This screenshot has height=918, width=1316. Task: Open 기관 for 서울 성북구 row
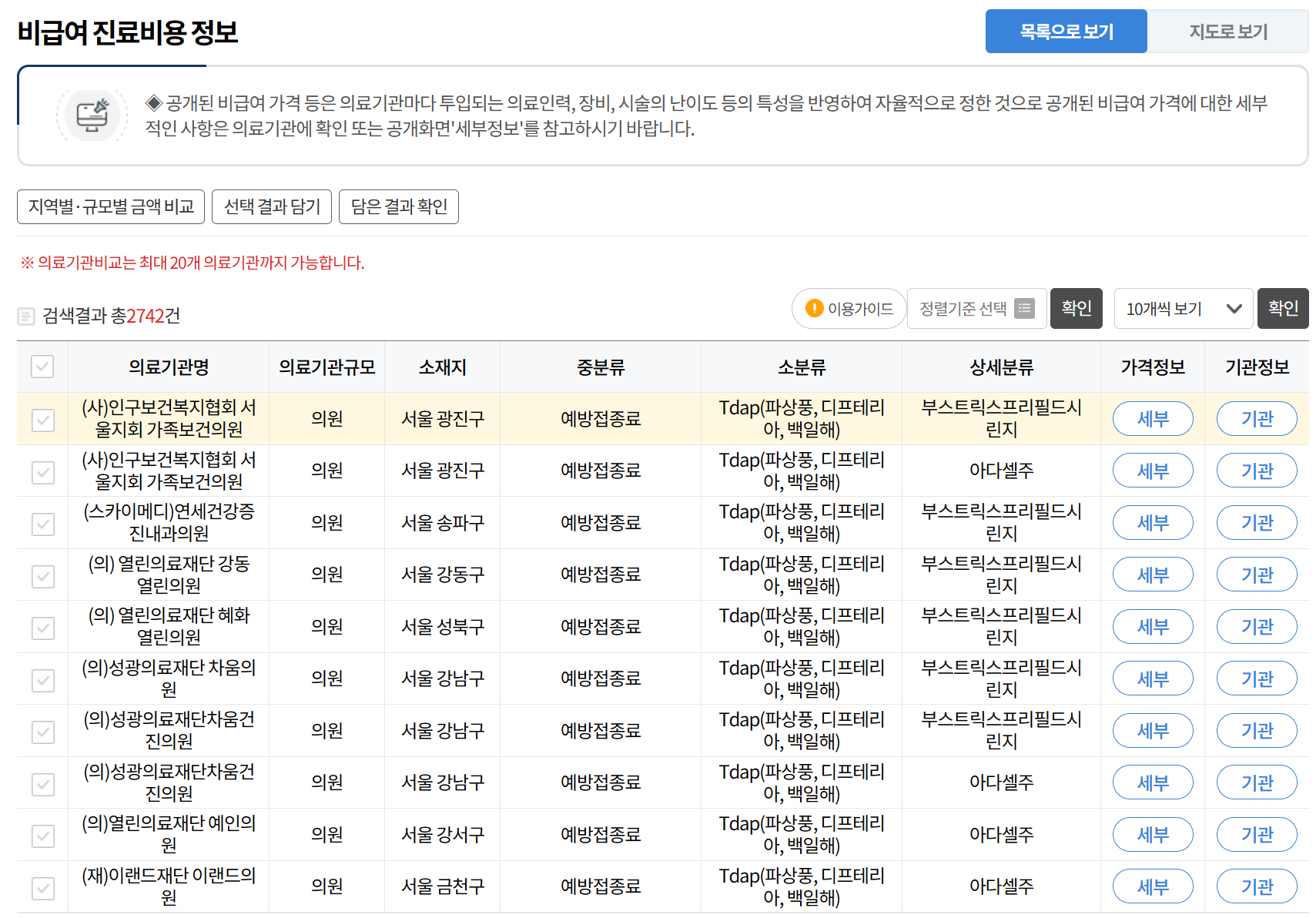pyautogui.click(x=1257, y=627)
